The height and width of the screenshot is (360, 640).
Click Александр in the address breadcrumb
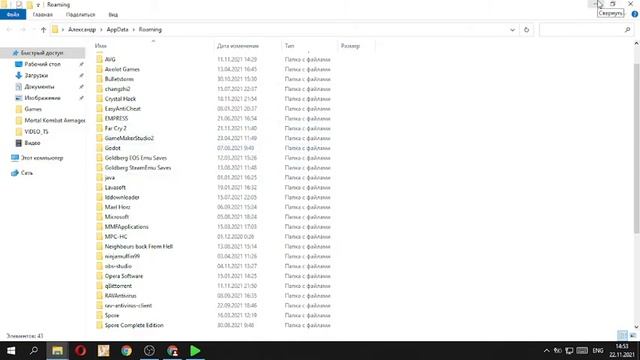pos(82,29)
